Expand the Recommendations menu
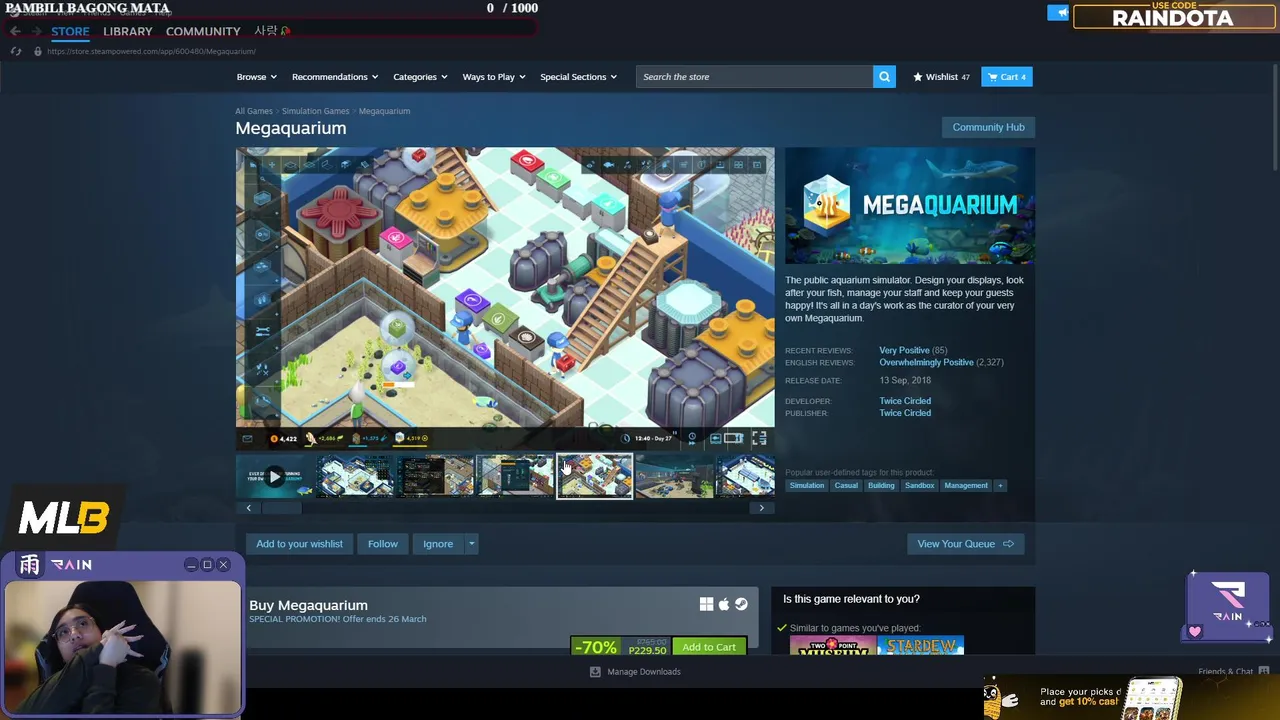This screenshot has height=720, width=1280. [x=335, y=77]
